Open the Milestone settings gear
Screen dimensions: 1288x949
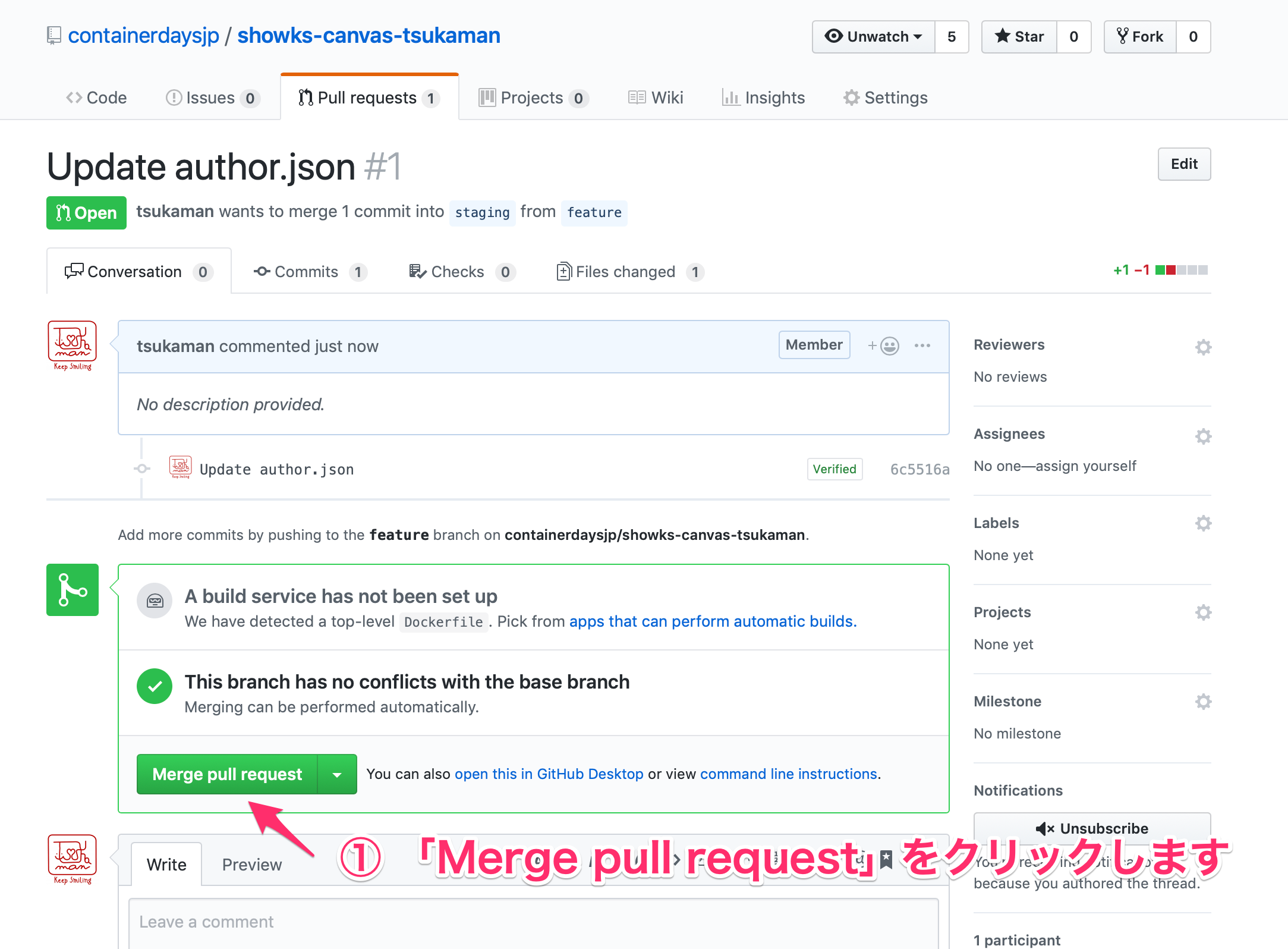point(1204,702)
